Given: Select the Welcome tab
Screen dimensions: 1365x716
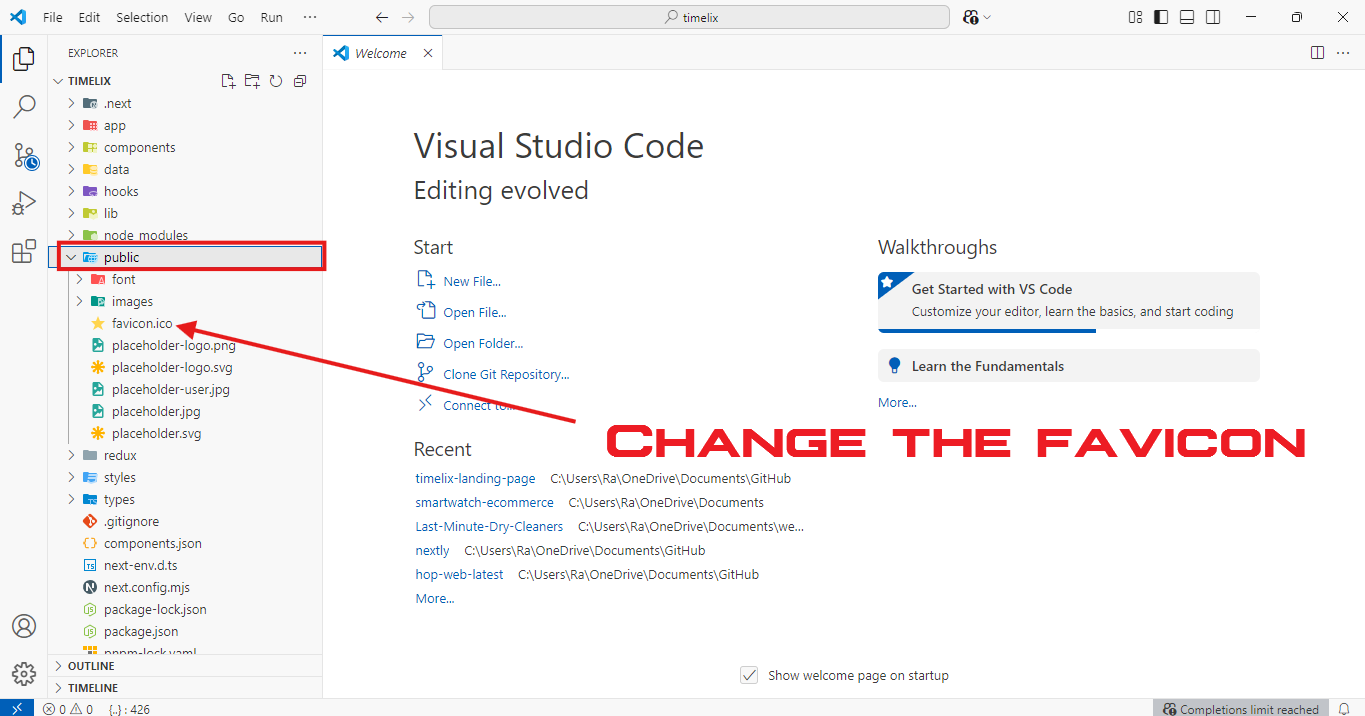Looking at the screenshot, I should [382, 53].
